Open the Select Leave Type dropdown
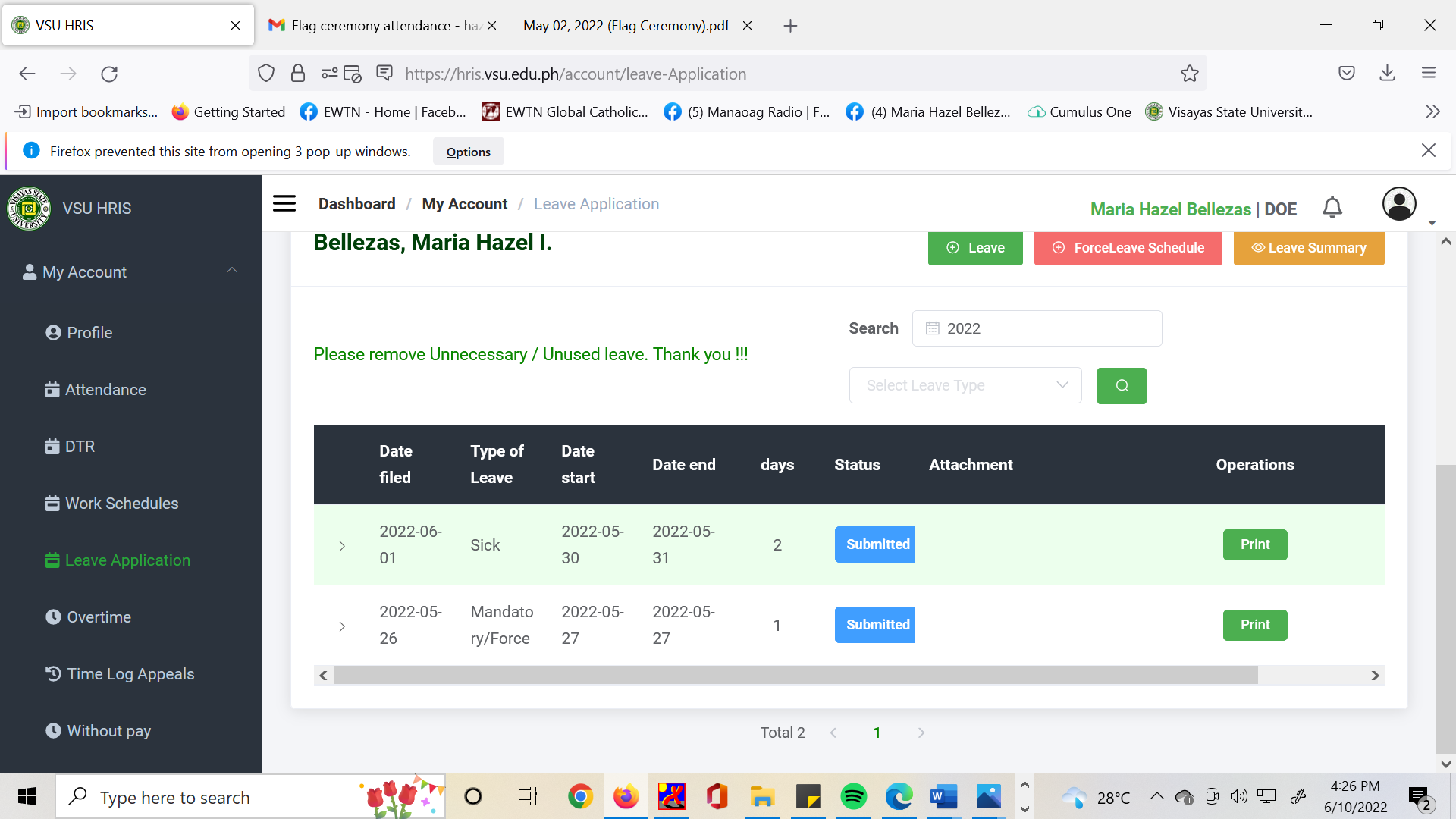 coord(965,386)
